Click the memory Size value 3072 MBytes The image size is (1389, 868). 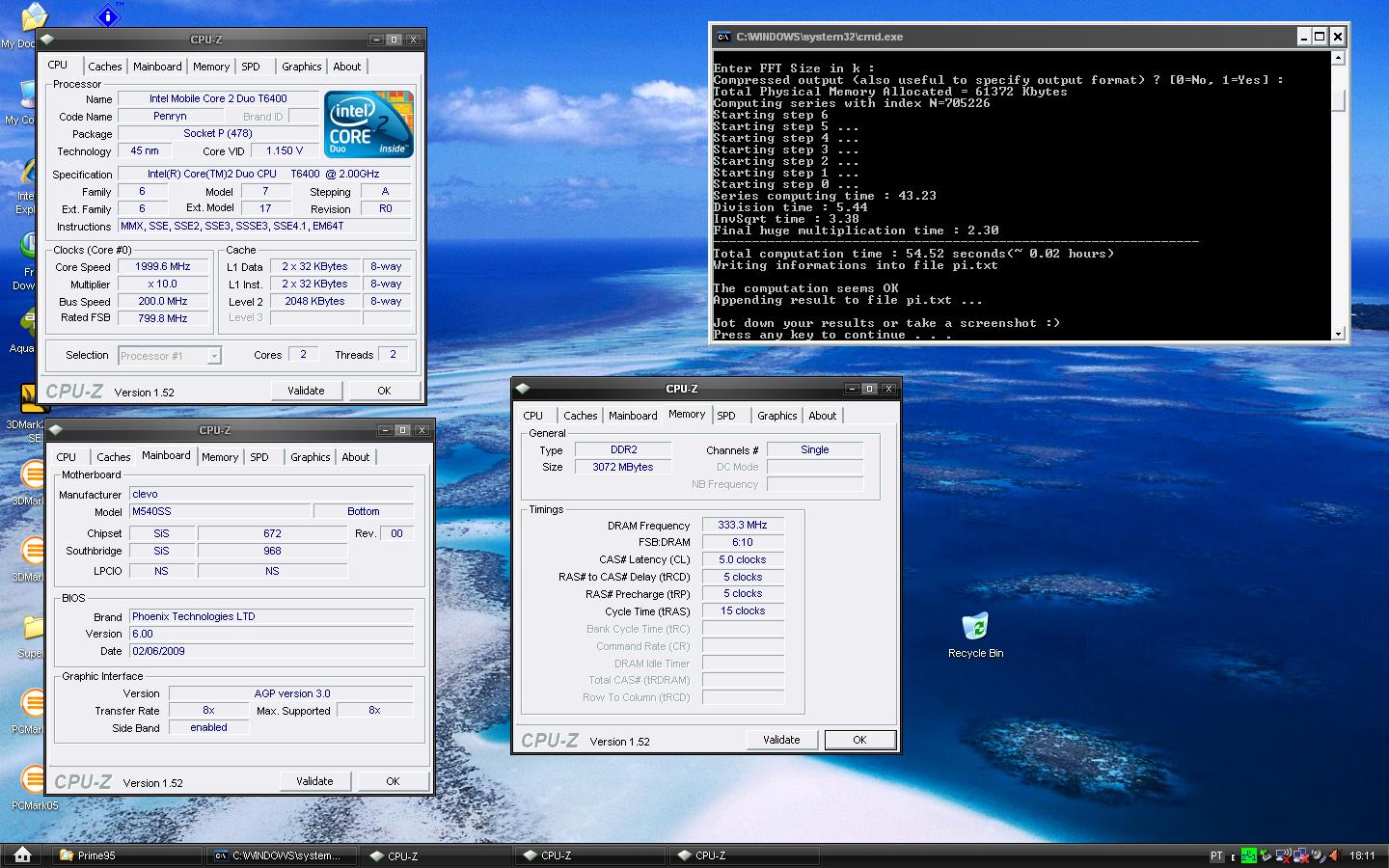pyautogui.click(x=623, y=467)
